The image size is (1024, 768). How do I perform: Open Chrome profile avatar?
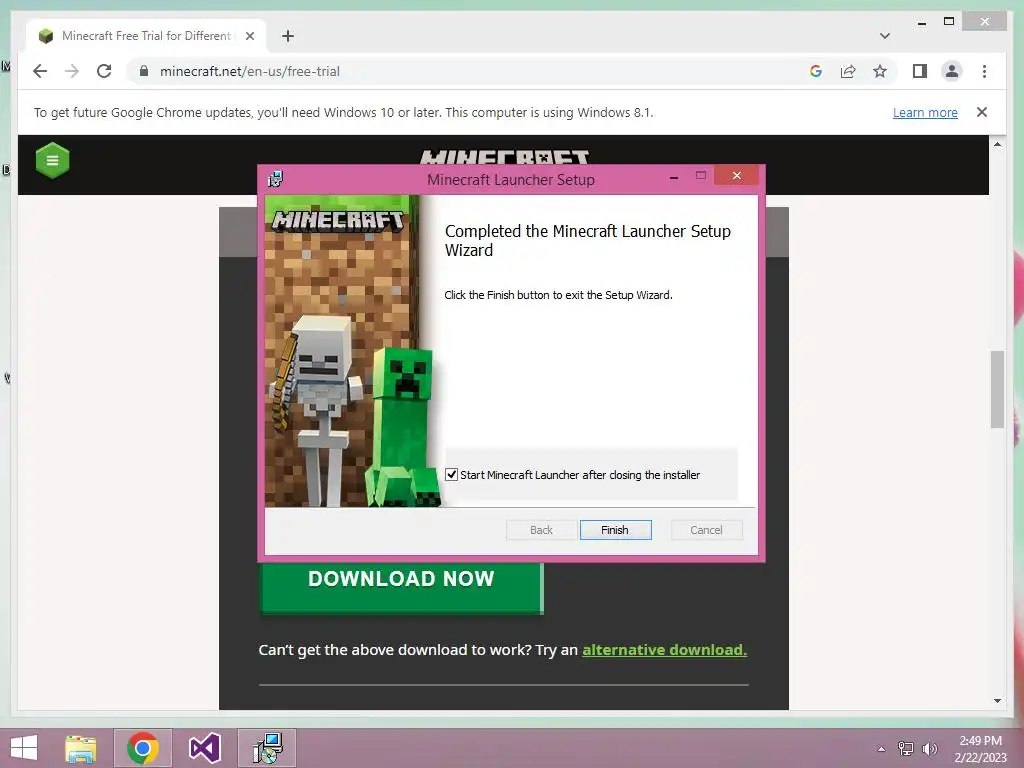point(952,71)
